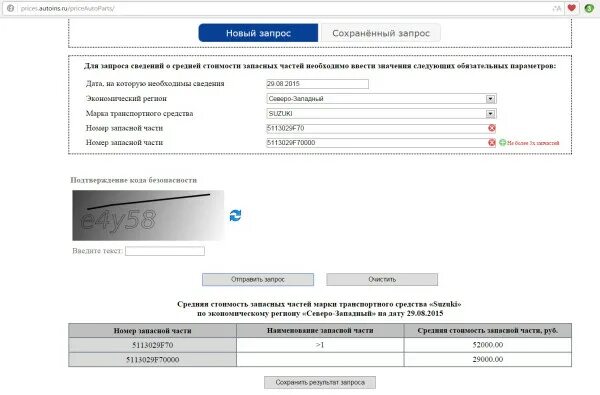Click label Введите текст

[x=97, y=251]
